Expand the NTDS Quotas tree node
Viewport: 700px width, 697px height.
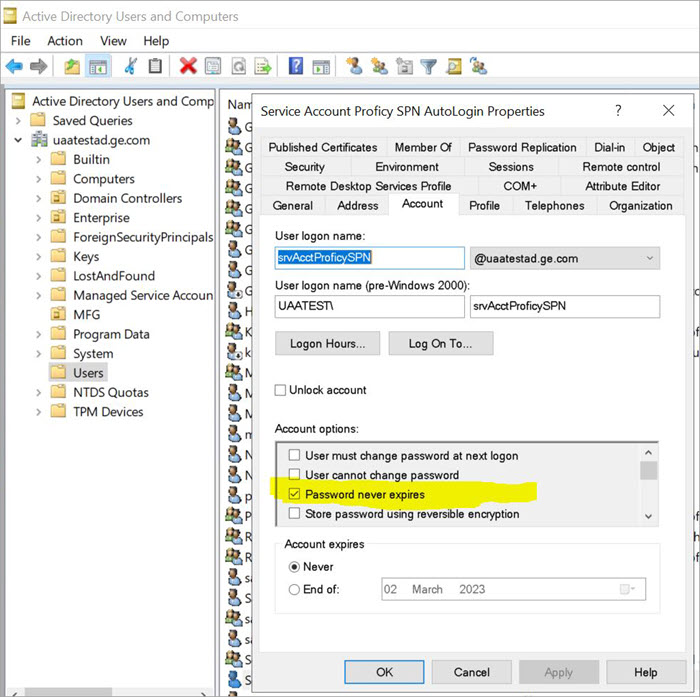coord(38,392)
